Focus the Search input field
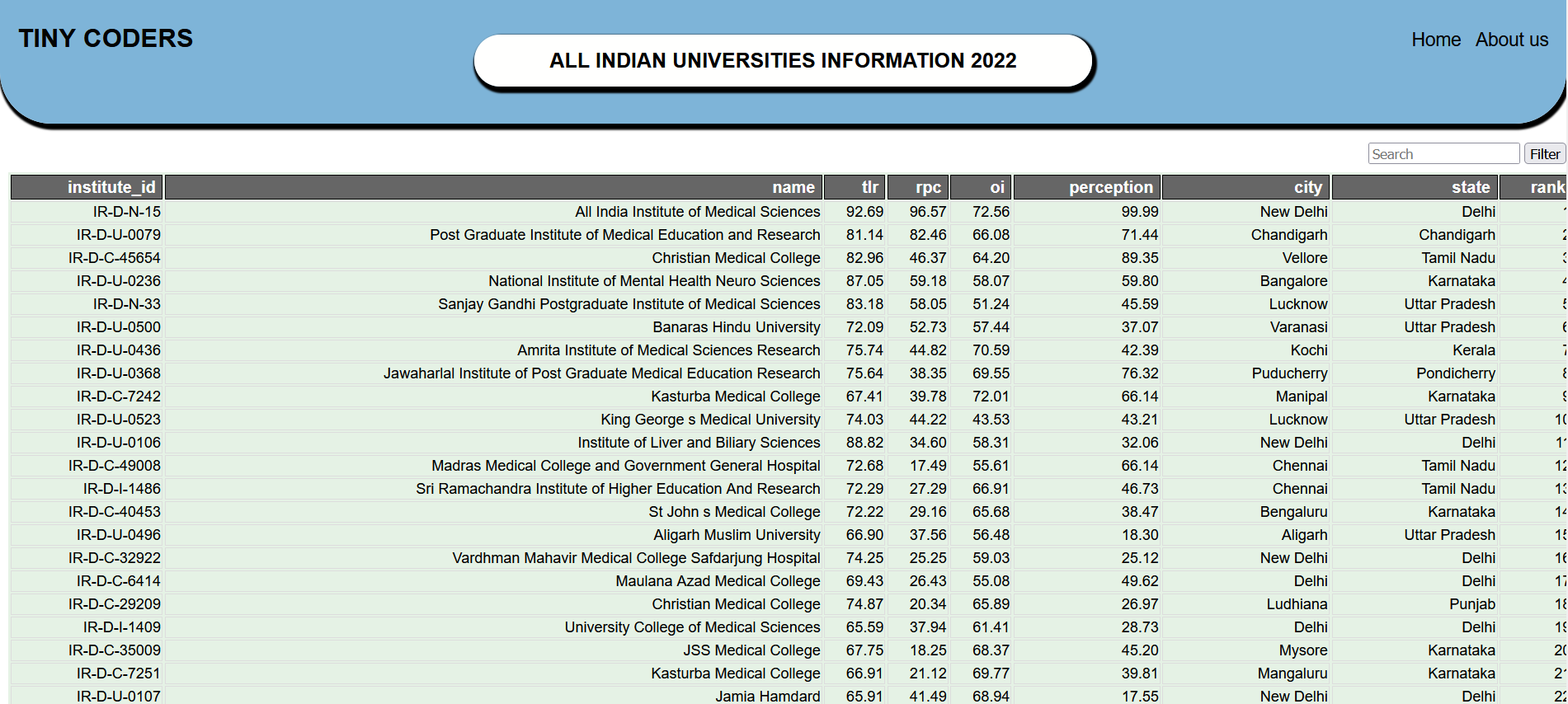This screenshot has width=1568, height=704. click(1443, 154)
